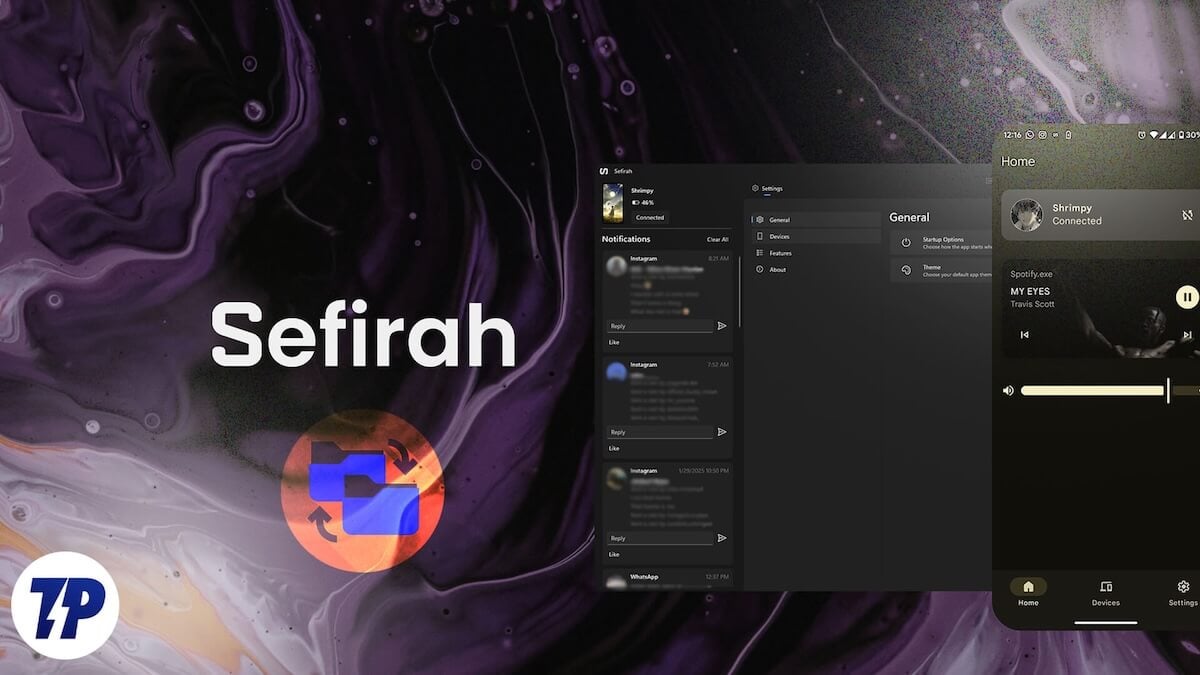The height and width of the screenshot is (675, 1200).
Task: Click the power icon beside Startup Options
Action: coord(905,240)
